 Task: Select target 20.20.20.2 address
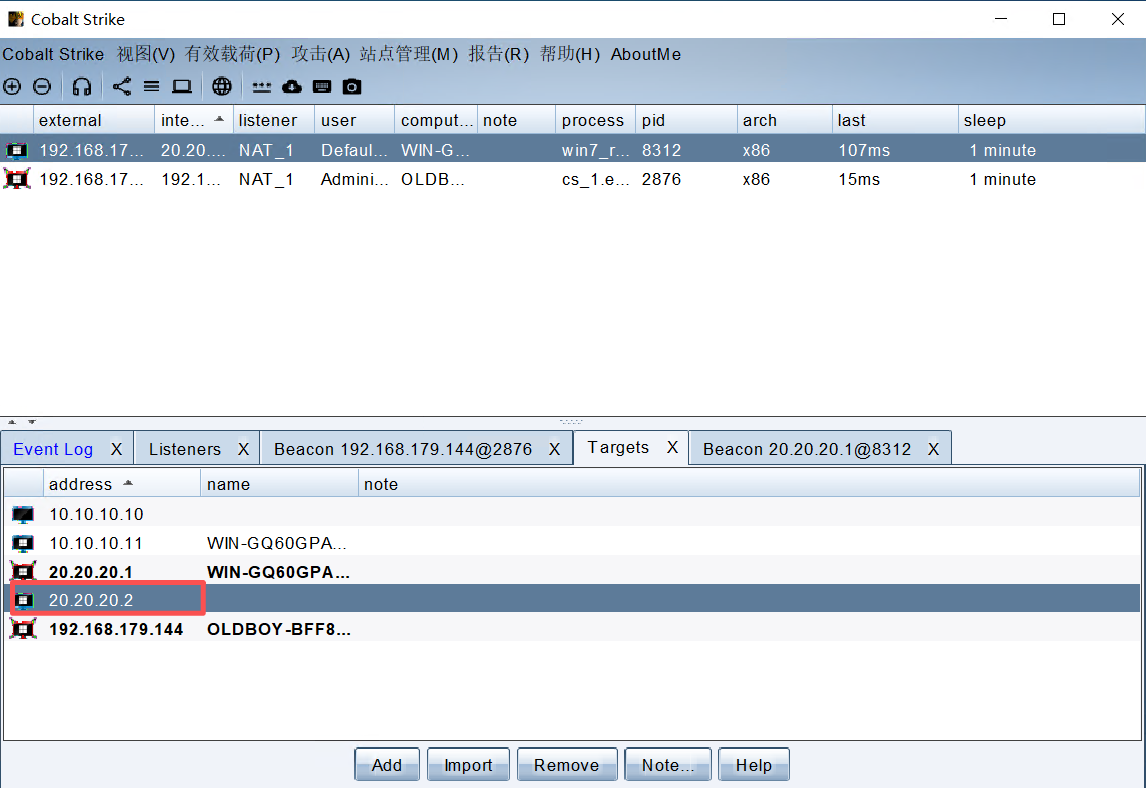91,600
